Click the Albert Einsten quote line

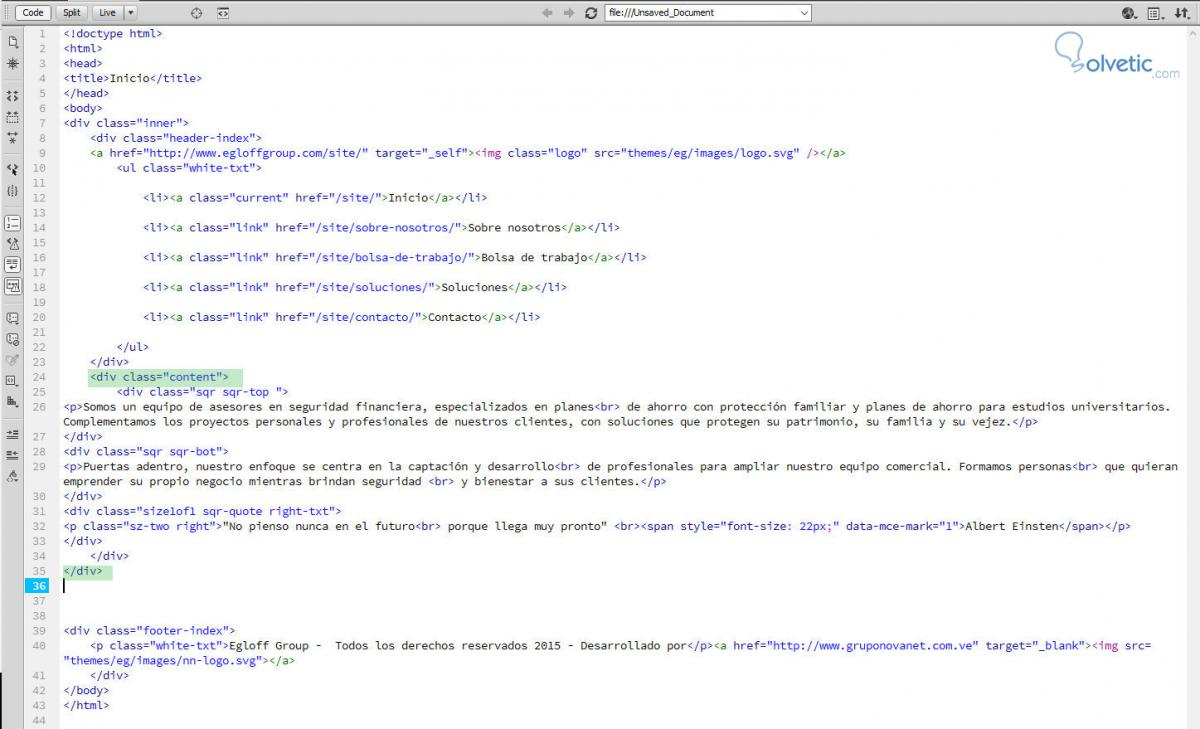click(597, 526)
